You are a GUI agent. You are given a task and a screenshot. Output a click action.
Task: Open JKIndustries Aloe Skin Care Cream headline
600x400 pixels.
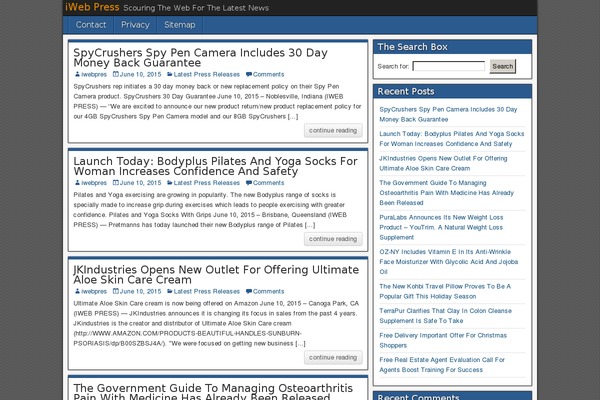216,274
